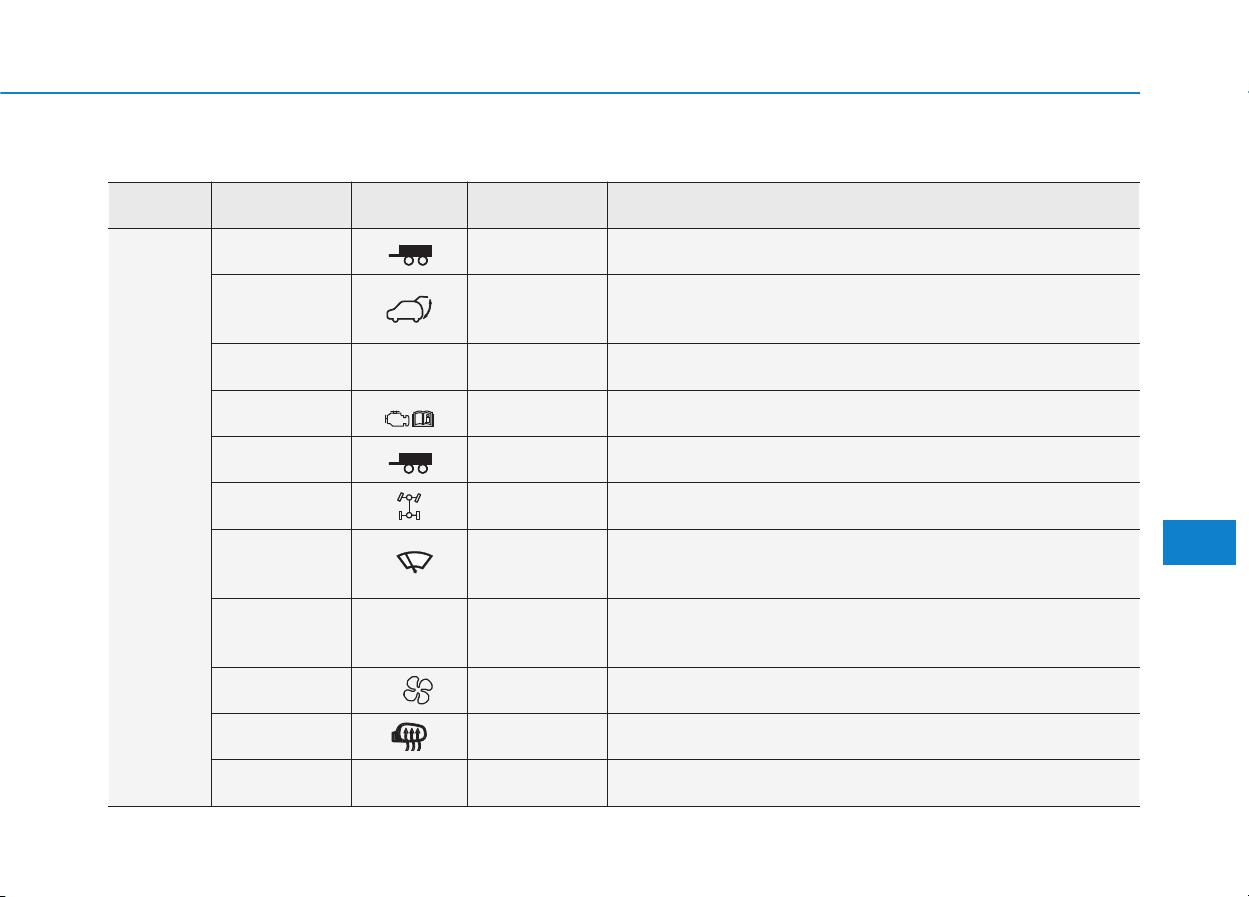This screenshot has height=897, width=1249.
Task: Select the wide description cell beside the wiper icon
Action: click(873, 564)
